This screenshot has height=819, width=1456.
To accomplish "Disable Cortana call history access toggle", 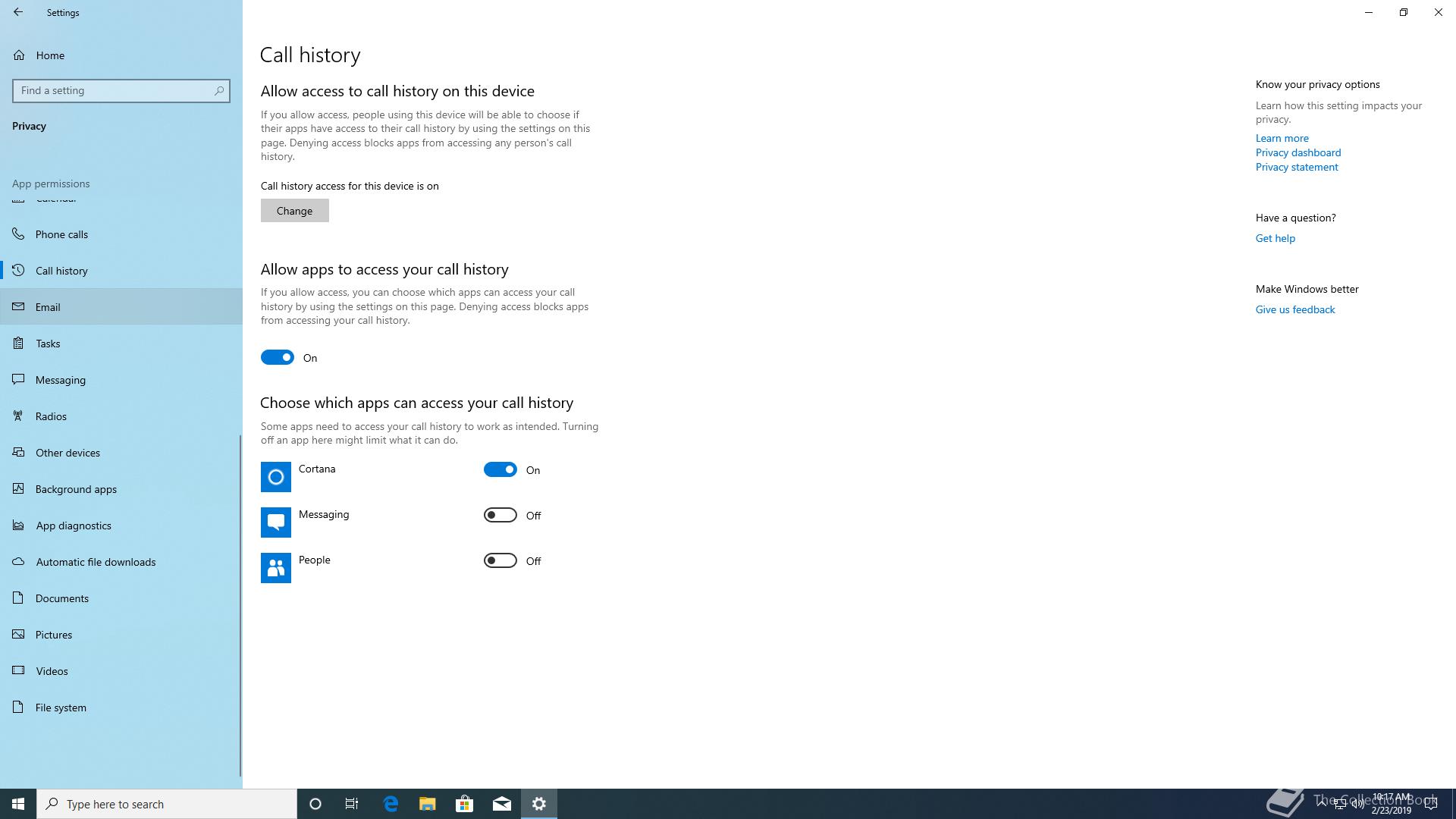I will [500, 470].
